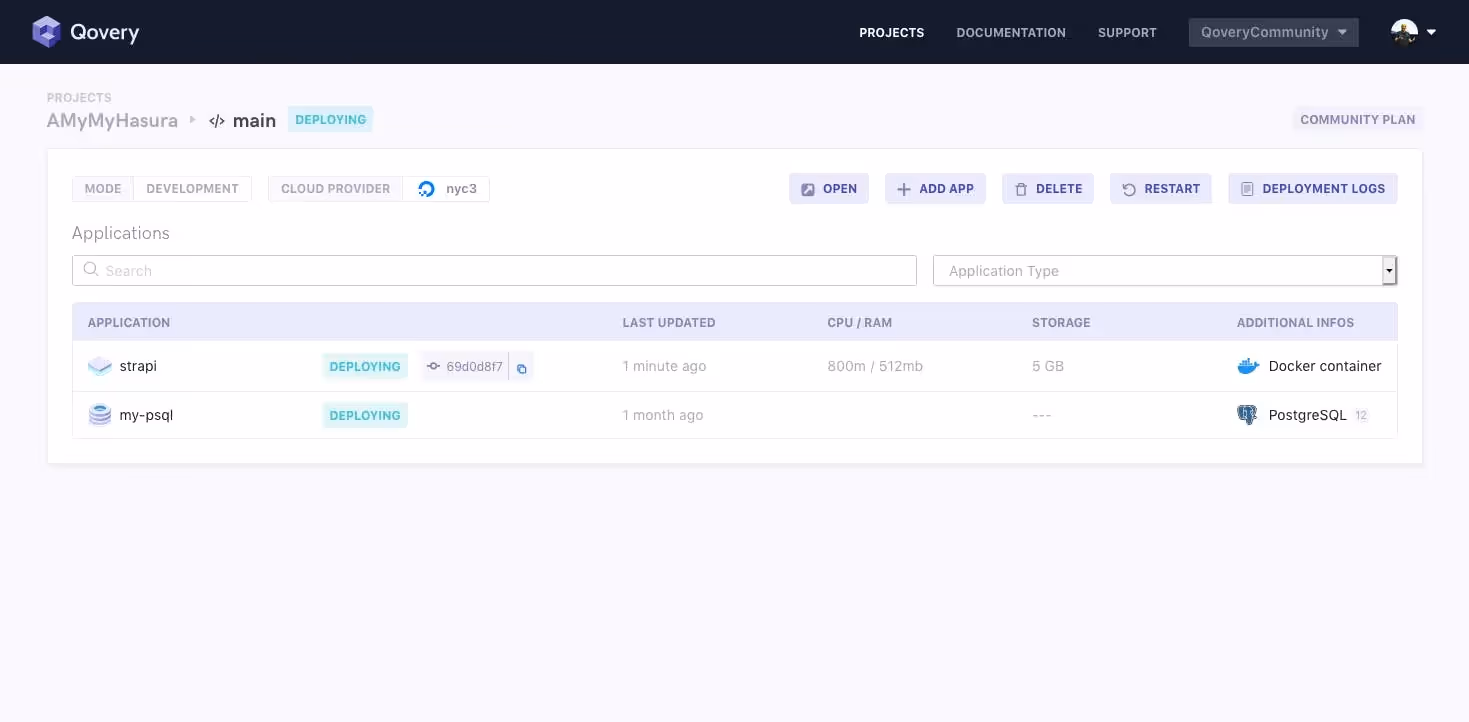Click the 800m / 512mb value

tap(875, 366)
